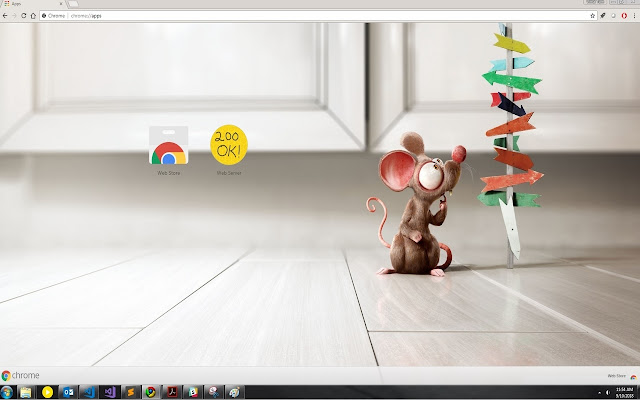Click the volume speaker tray icon
The height and width of the screenshot is (400, 640).
point(608,393)
